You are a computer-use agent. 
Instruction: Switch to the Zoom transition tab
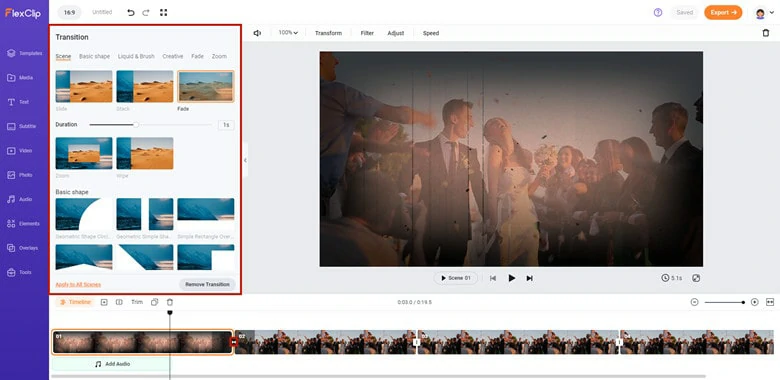pos(219,56)
